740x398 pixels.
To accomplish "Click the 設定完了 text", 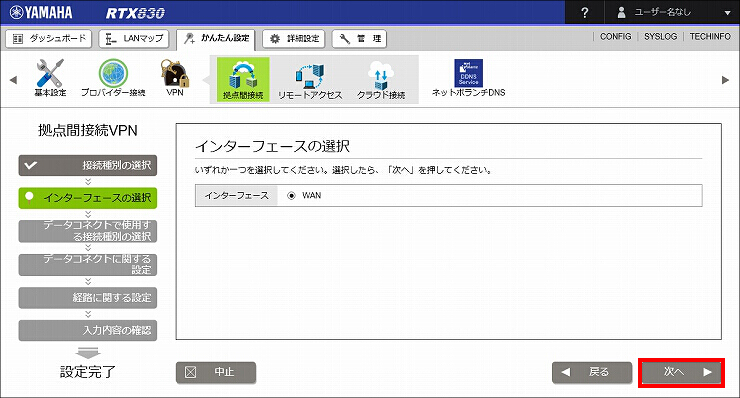I will click(88, 372).
